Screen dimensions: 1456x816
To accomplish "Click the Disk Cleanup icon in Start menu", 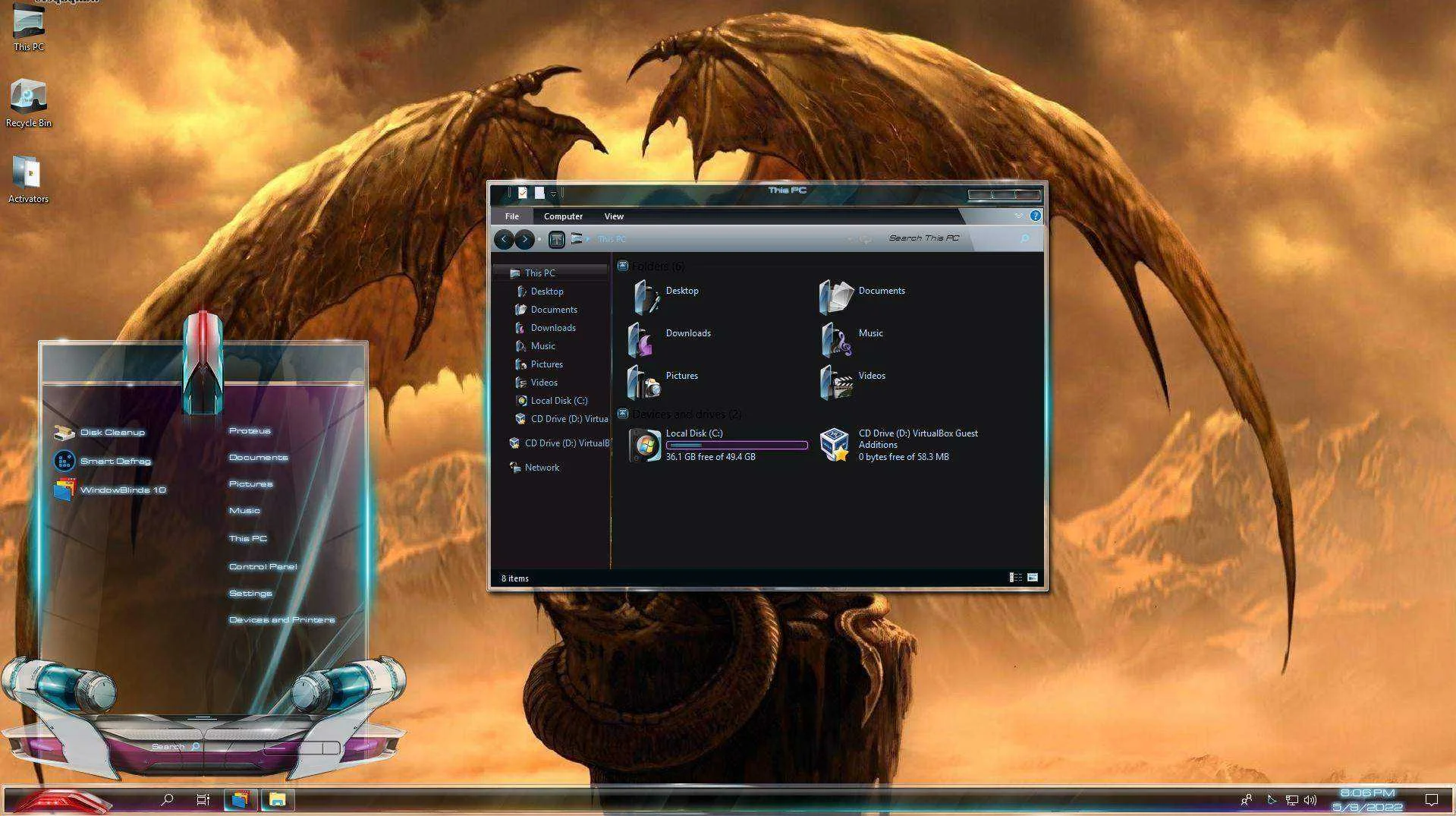I will [x=64, y=433].
